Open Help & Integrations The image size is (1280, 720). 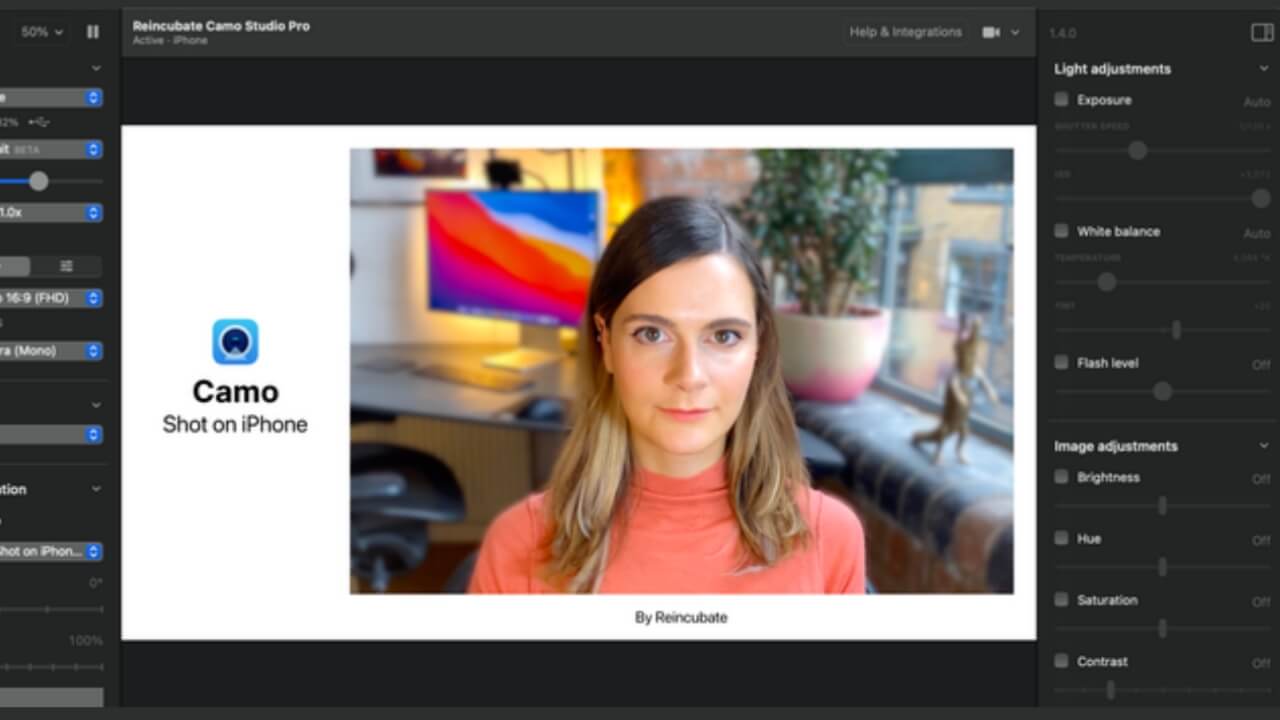tap(906, 32)
